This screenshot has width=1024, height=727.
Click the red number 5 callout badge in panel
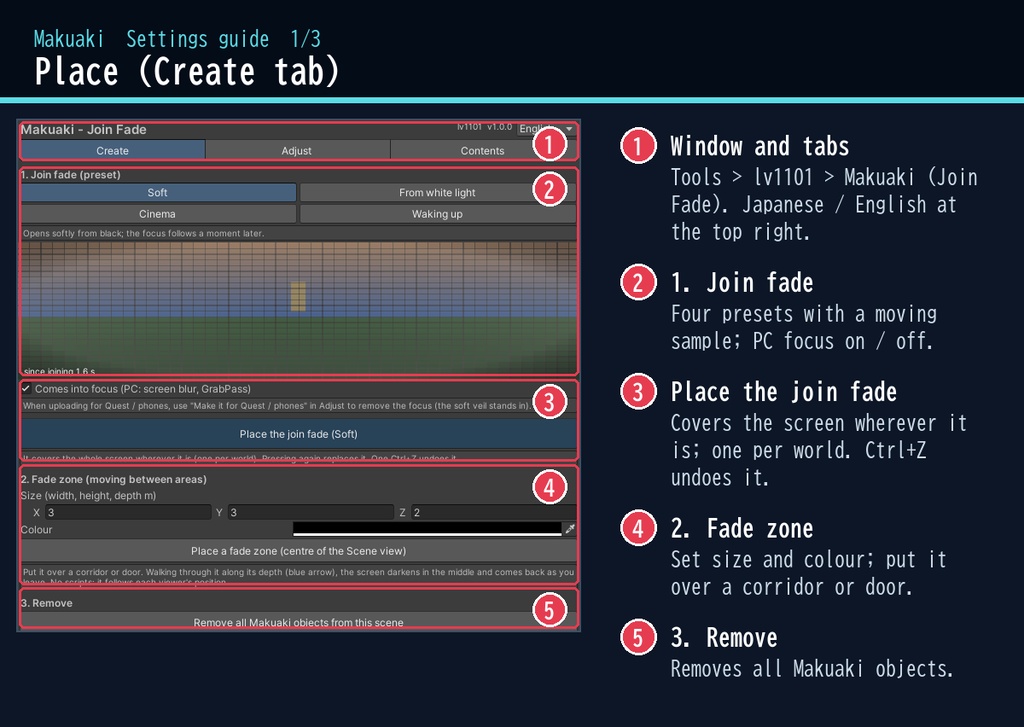coord(549,610)
